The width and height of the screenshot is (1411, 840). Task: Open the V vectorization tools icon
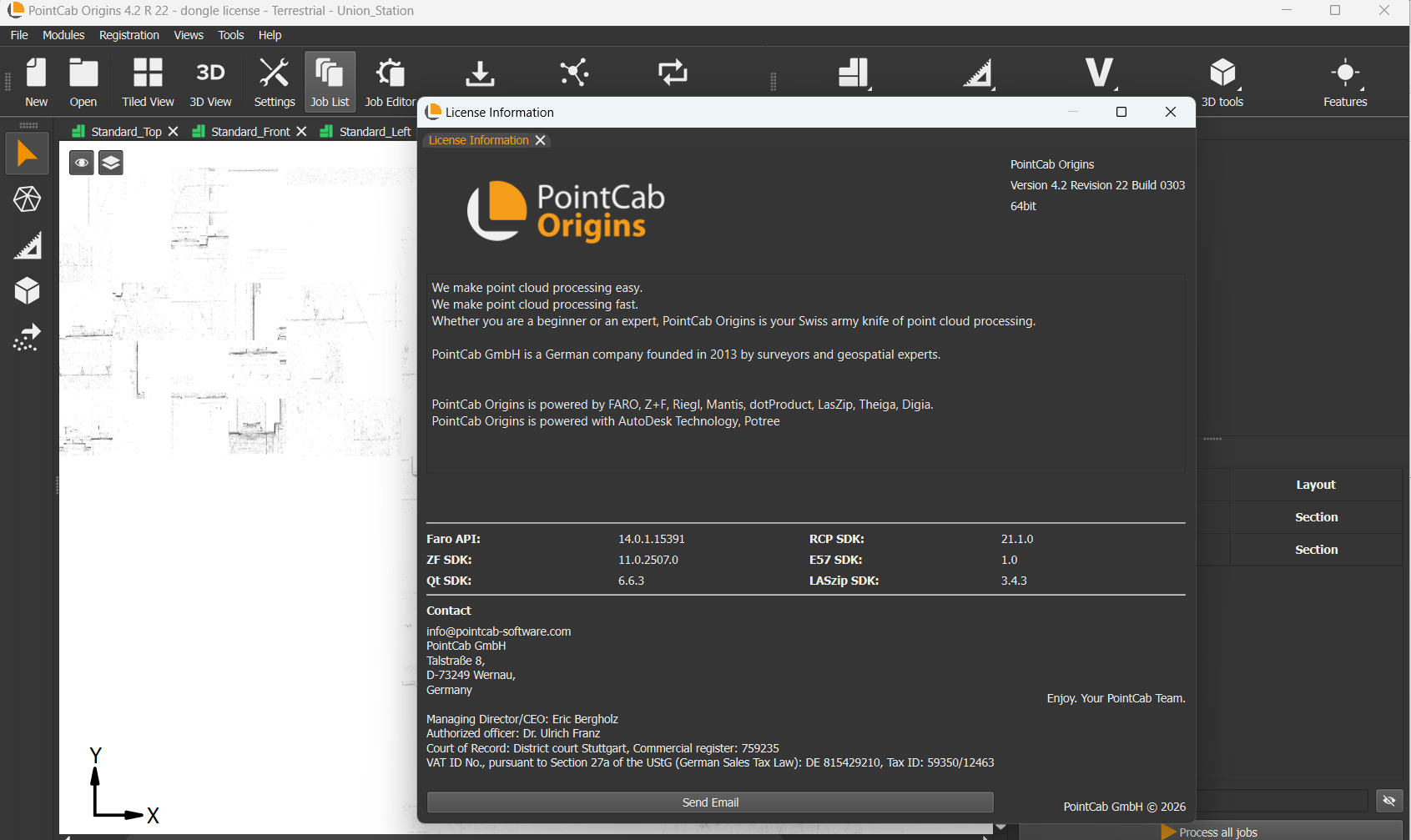point(1101,73)
